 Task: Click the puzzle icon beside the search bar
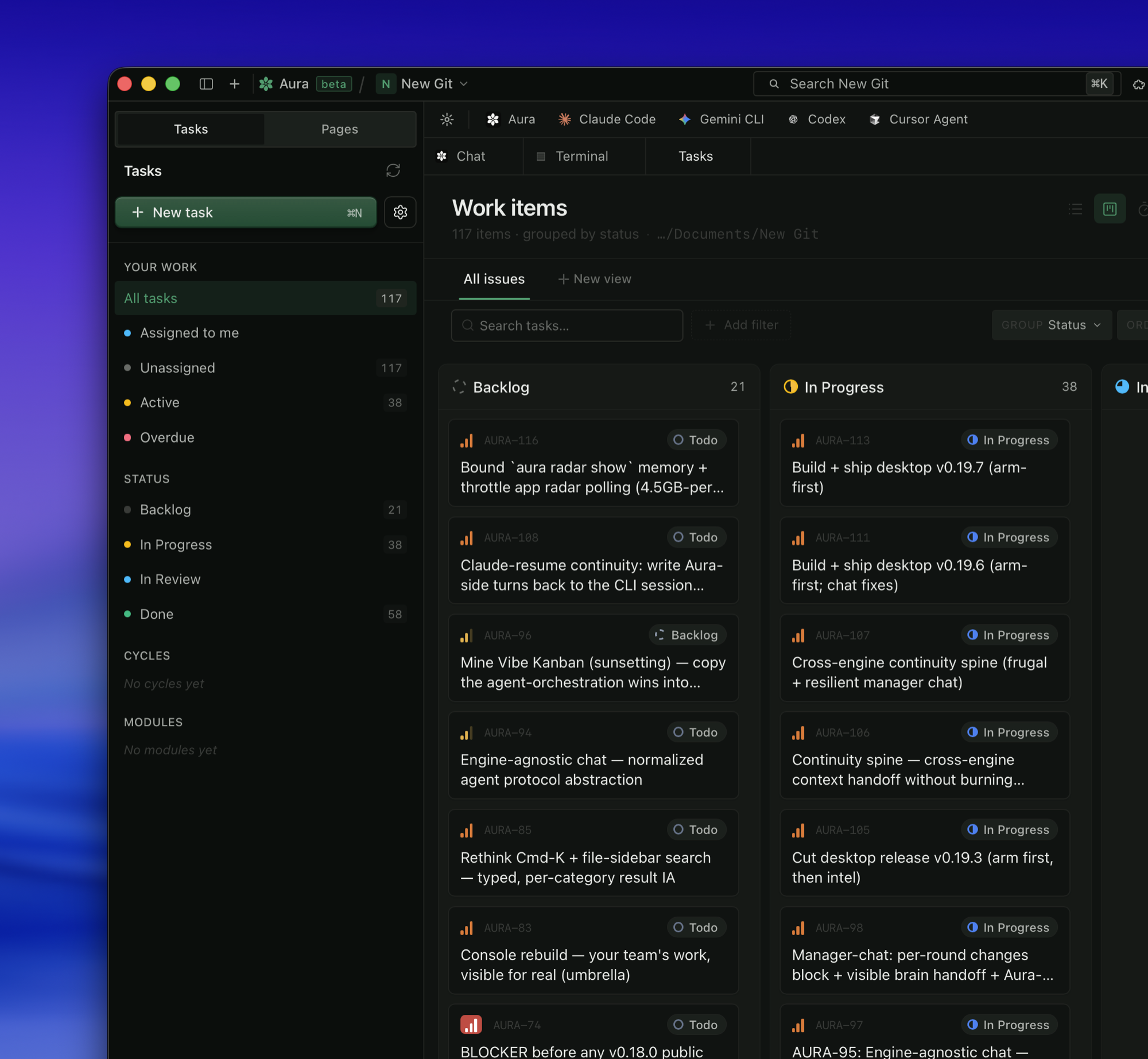1139,84
